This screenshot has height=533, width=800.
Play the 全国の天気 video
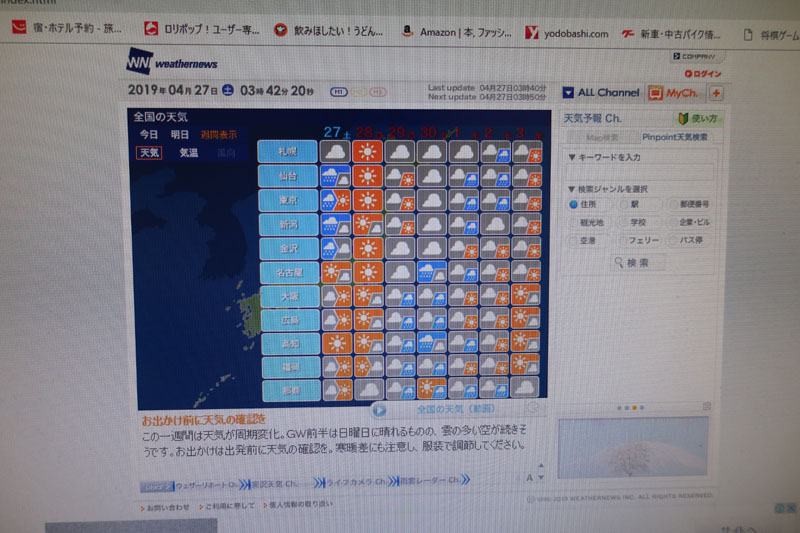(380, 408)
